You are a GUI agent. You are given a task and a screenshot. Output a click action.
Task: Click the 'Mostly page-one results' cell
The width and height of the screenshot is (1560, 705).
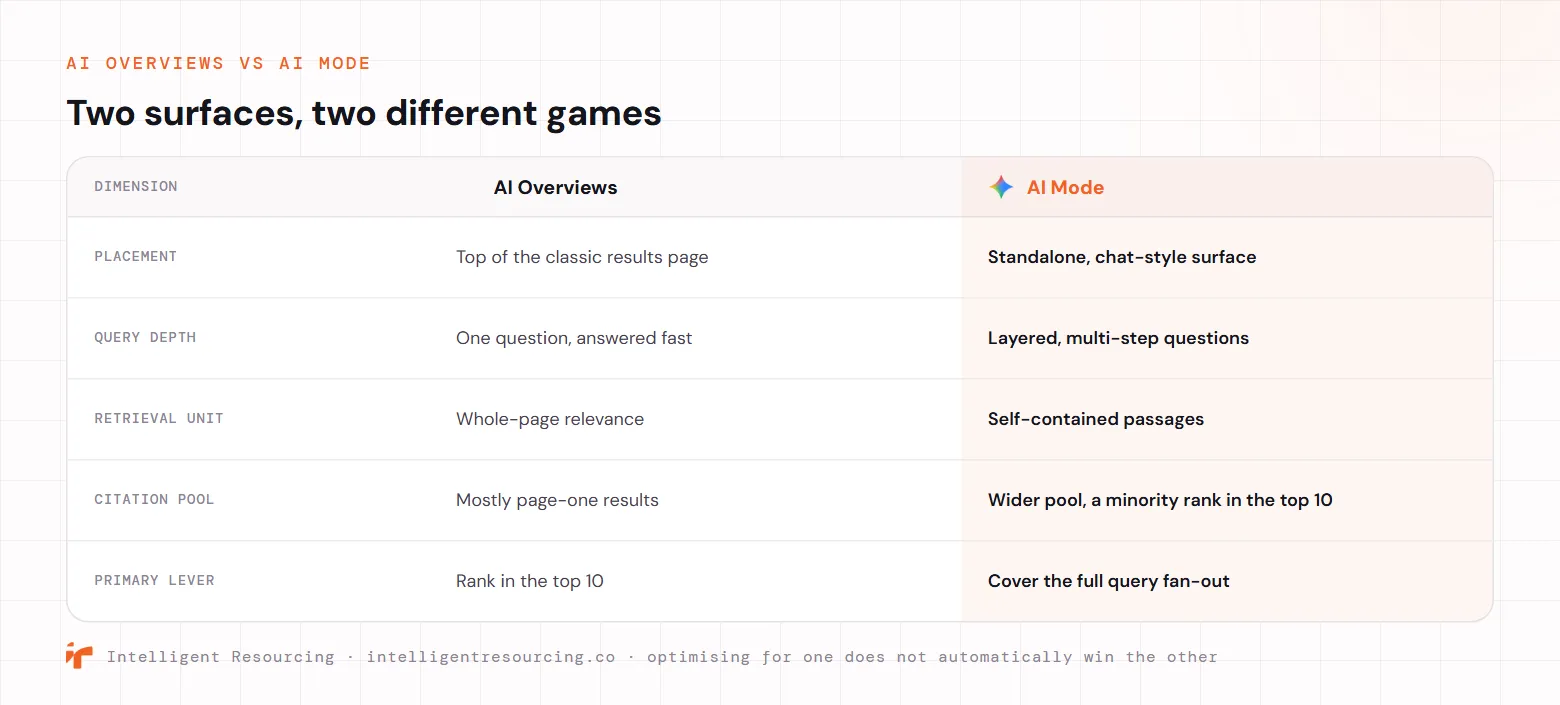(x=557, y=500)
